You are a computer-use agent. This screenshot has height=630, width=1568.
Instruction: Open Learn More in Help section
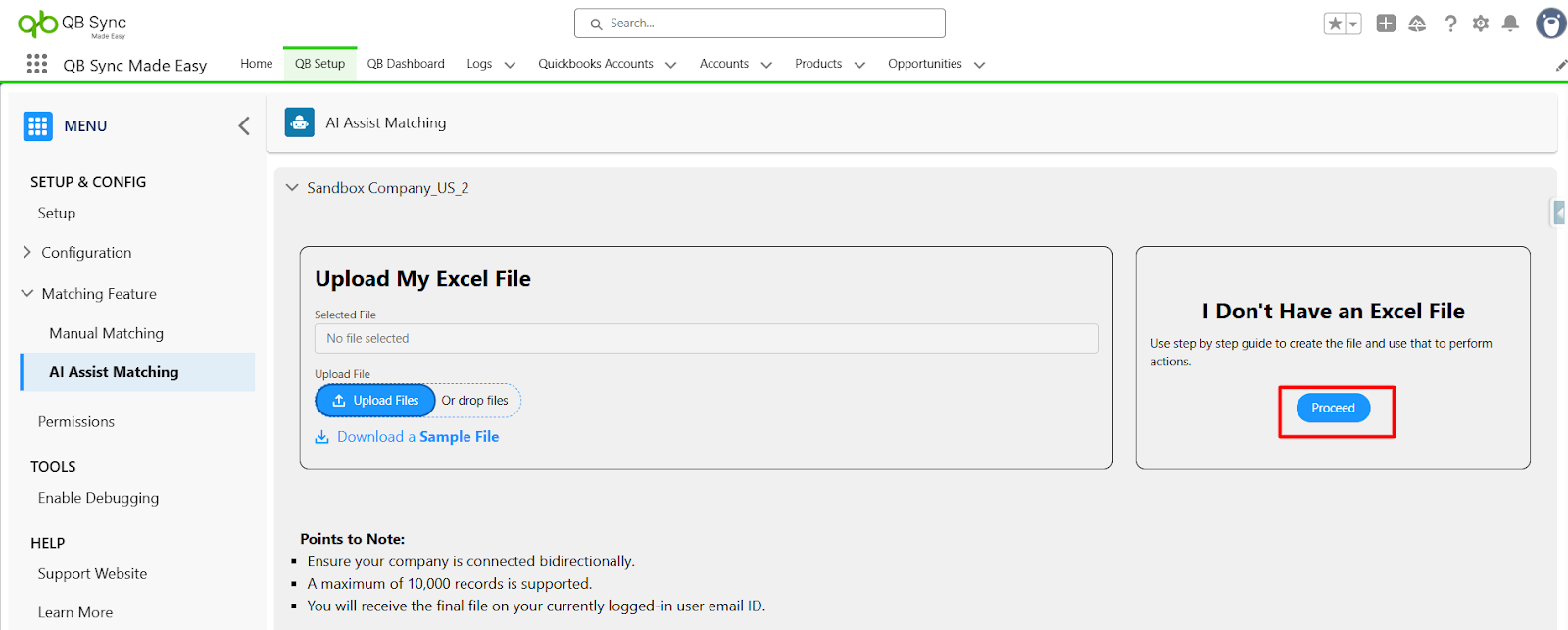(x=75, y=612)
